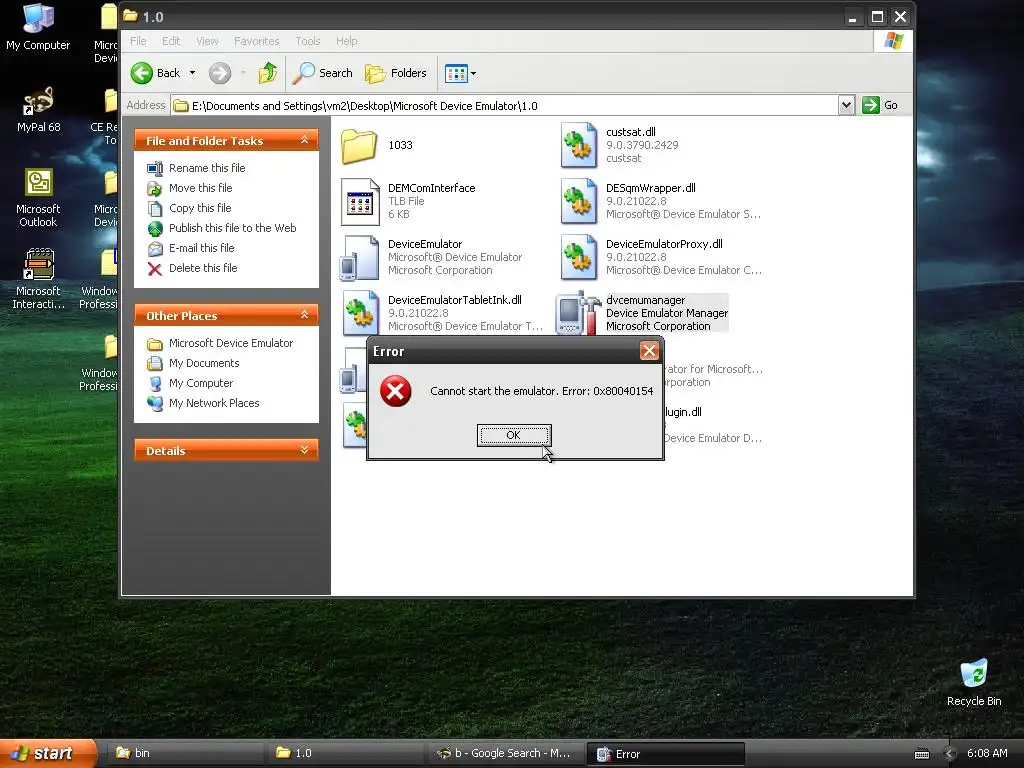This screenshot has height=768, width=1024.
Task: Open My Documents in Other Places
Action: click(x=204, y=363)
